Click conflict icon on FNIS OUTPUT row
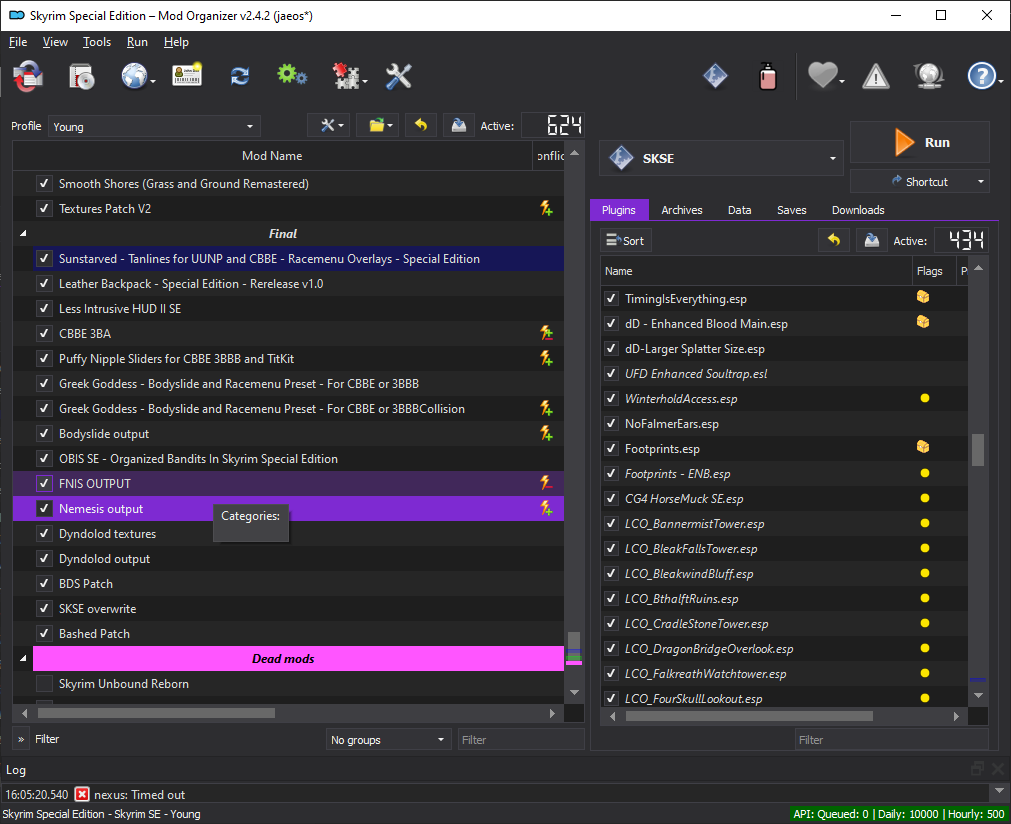Image resolution: width=1011 pixels, height=824 pixels. pyautogui.click(x=546, y=483)
